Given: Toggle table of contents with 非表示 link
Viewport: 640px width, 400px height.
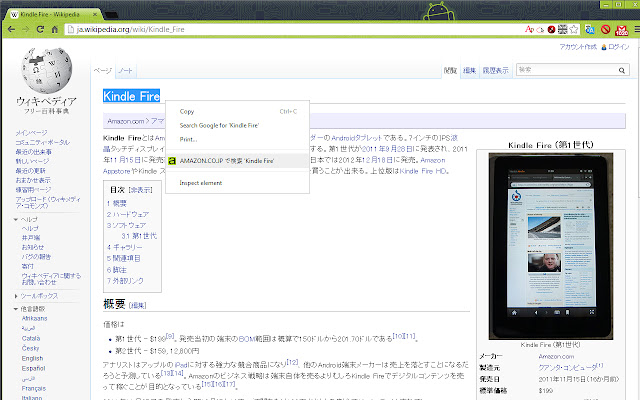Looking at the screenshot, I should [141, 189].
